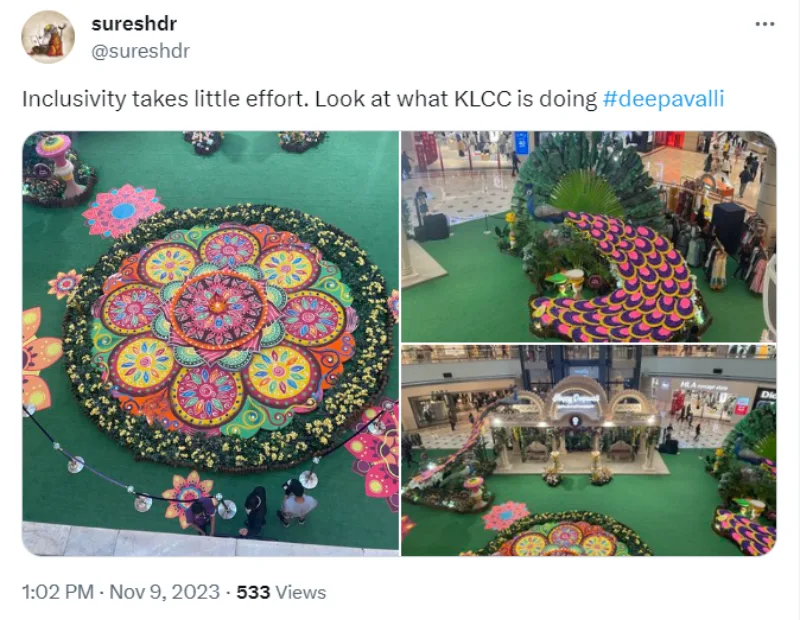Click the 1:02 PM timestamp
The image size is (800, 620).
coord(58,592)
